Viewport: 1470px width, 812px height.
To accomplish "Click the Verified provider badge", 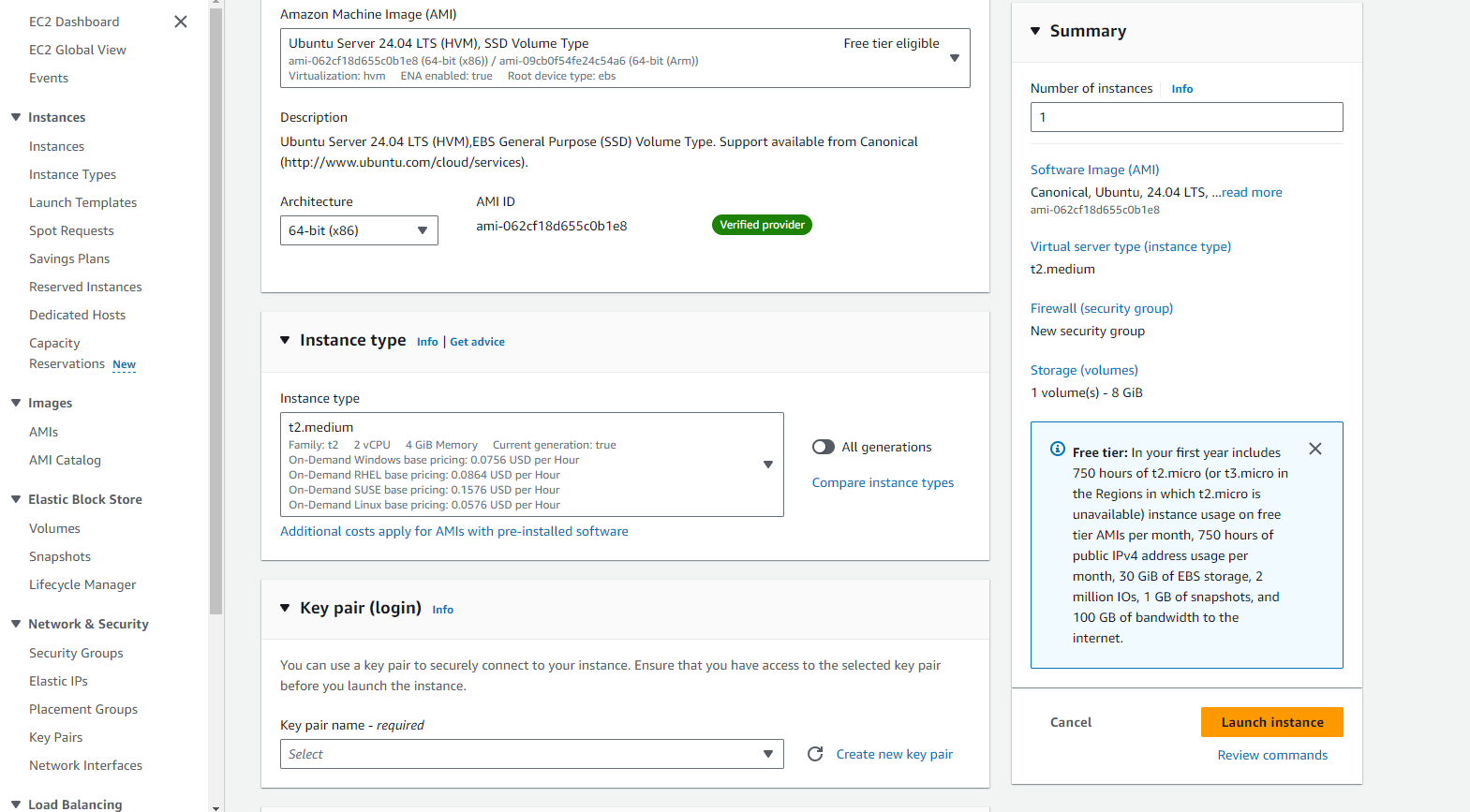I will 762,225.
